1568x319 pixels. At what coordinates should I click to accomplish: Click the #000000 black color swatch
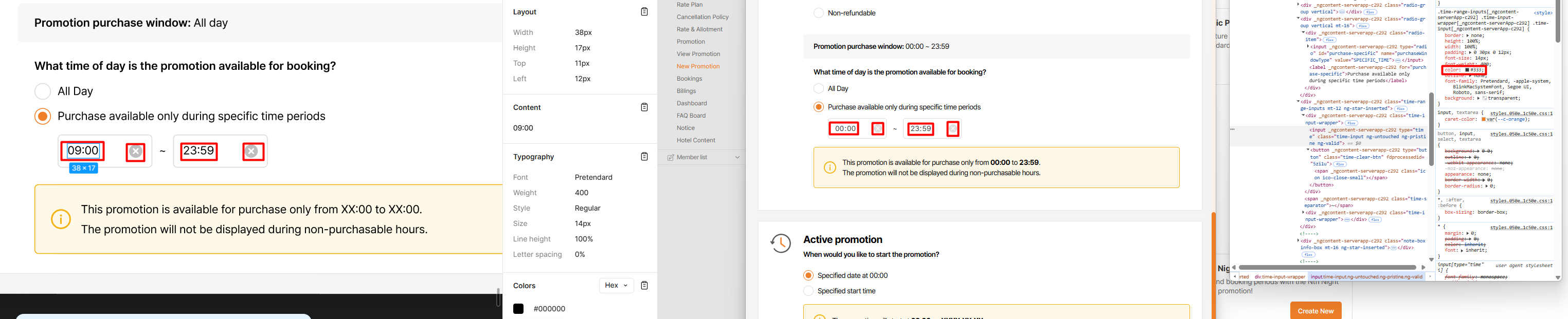point(518,309)
